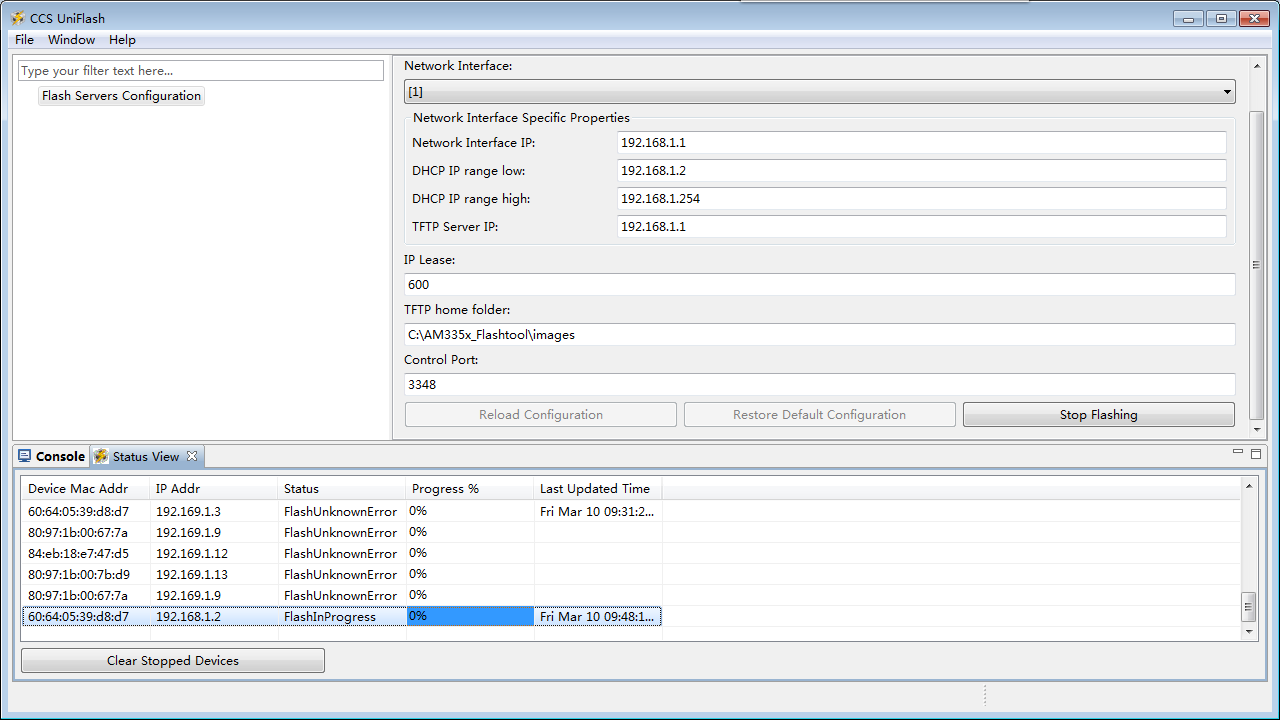This screenshot has height=720, width=1280.
Task: Click the Reload Configuration button
Action: tap(541, 415)
